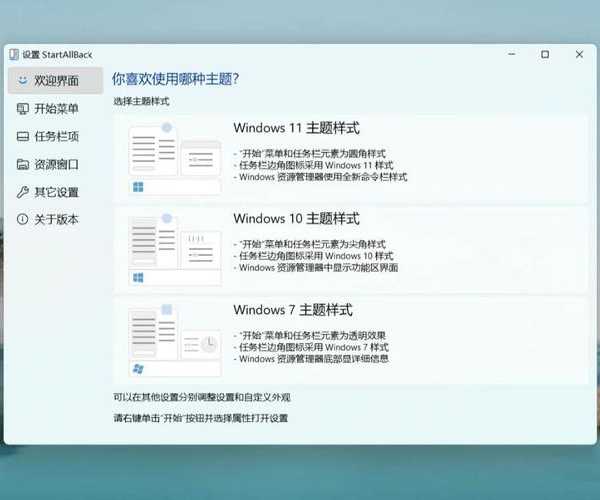Show the 关于版本 page

point(55,219)
